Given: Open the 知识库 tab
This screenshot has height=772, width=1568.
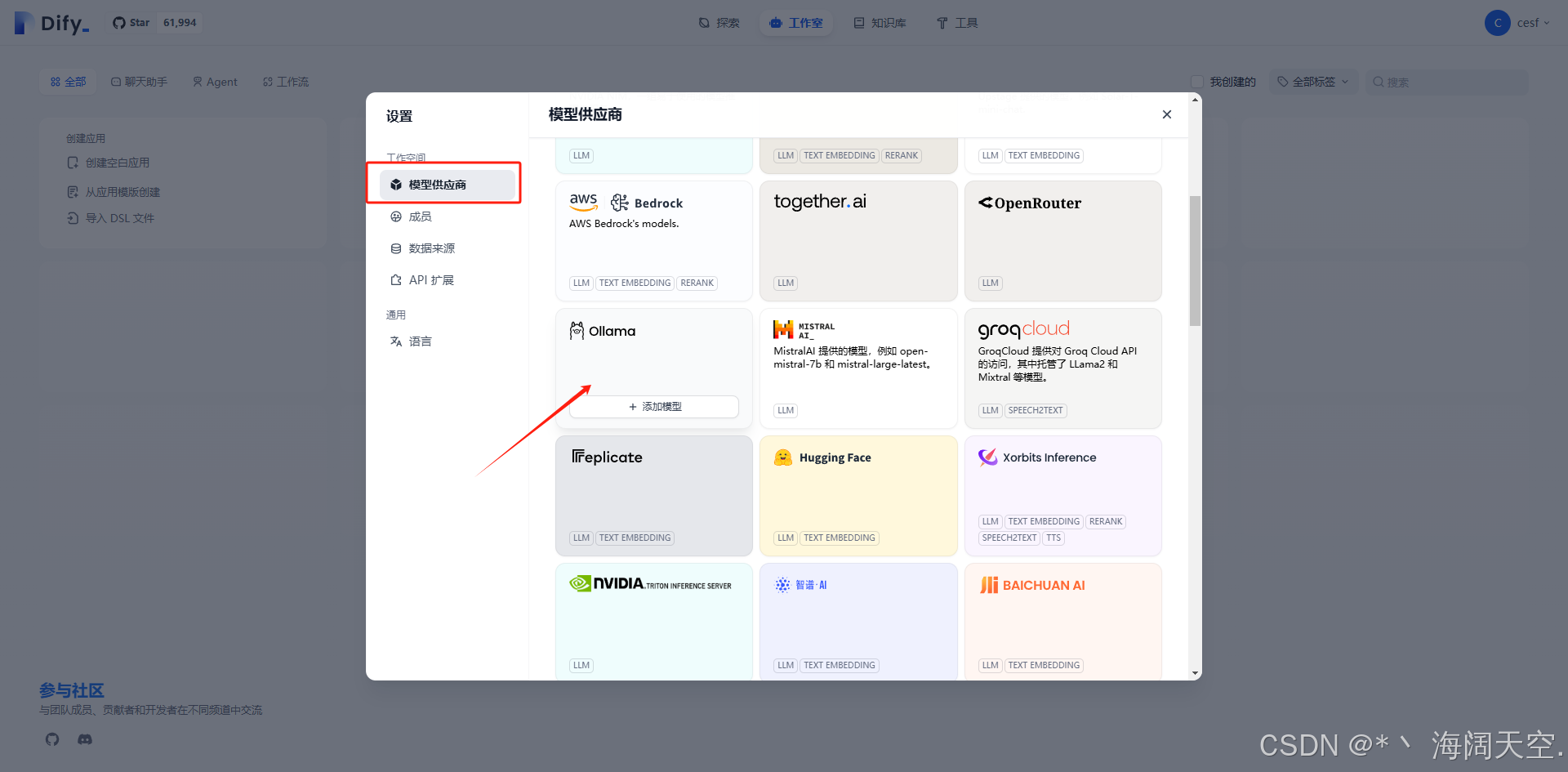Looking at the screenshot, I should [880, 23].
